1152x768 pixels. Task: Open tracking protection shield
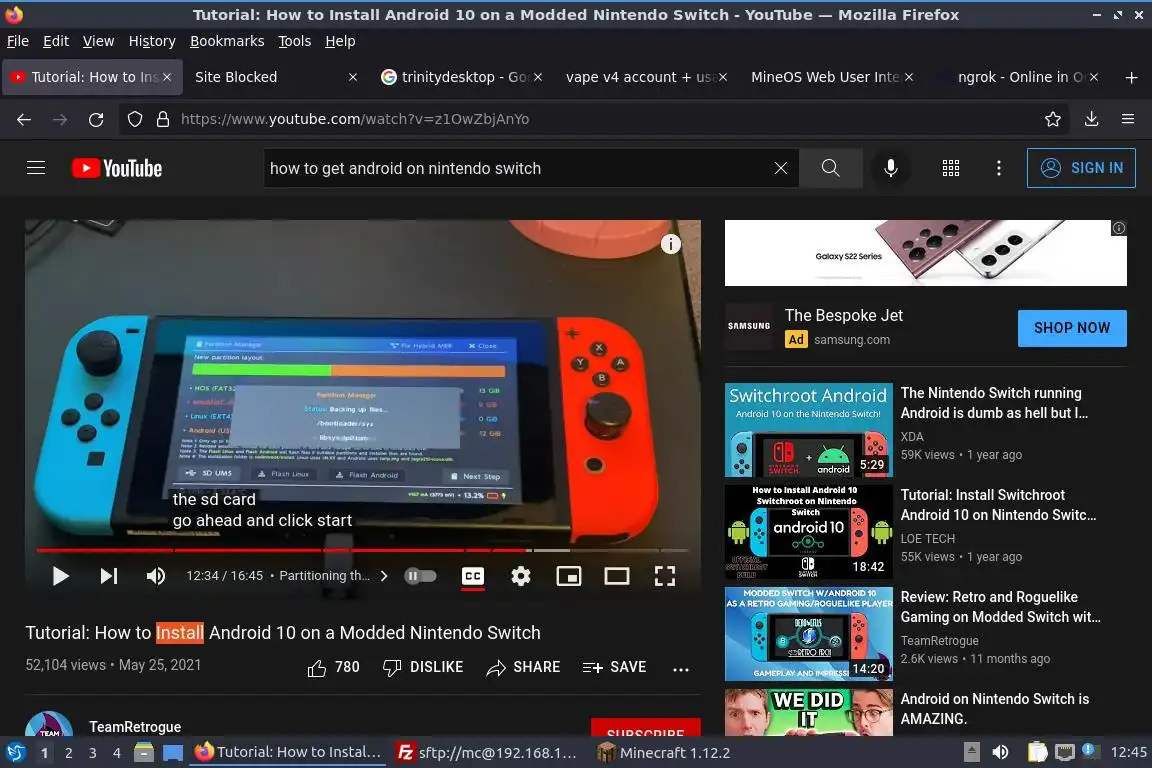pyautogui.click(x=134, y=119)
